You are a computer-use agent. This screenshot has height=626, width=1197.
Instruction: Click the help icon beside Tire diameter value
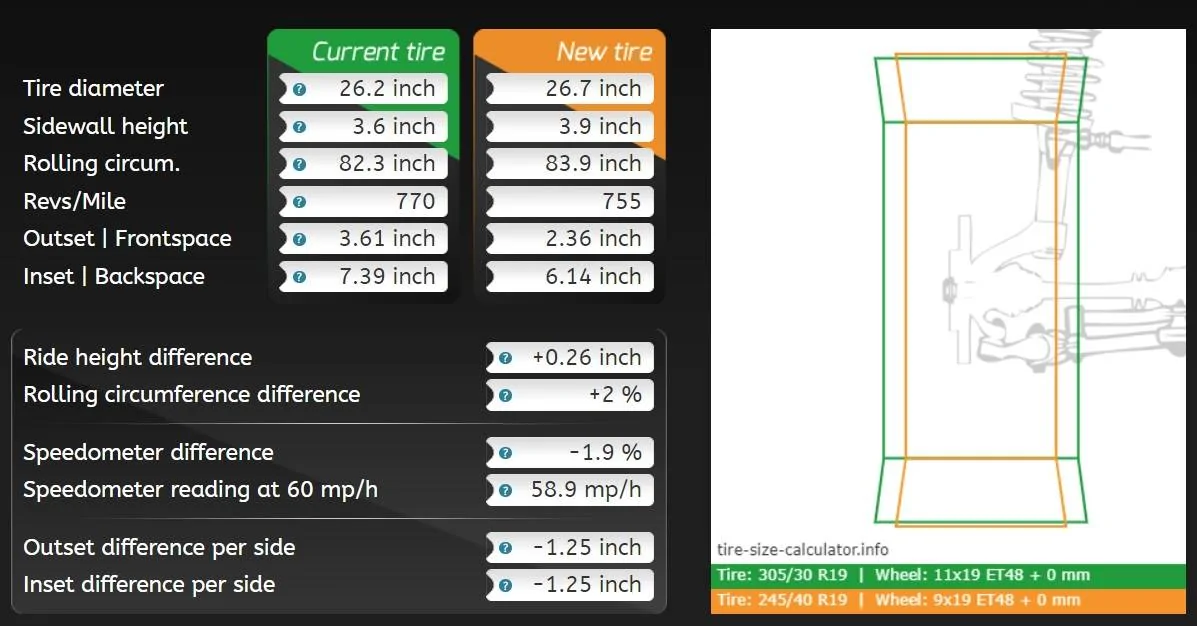299,89
